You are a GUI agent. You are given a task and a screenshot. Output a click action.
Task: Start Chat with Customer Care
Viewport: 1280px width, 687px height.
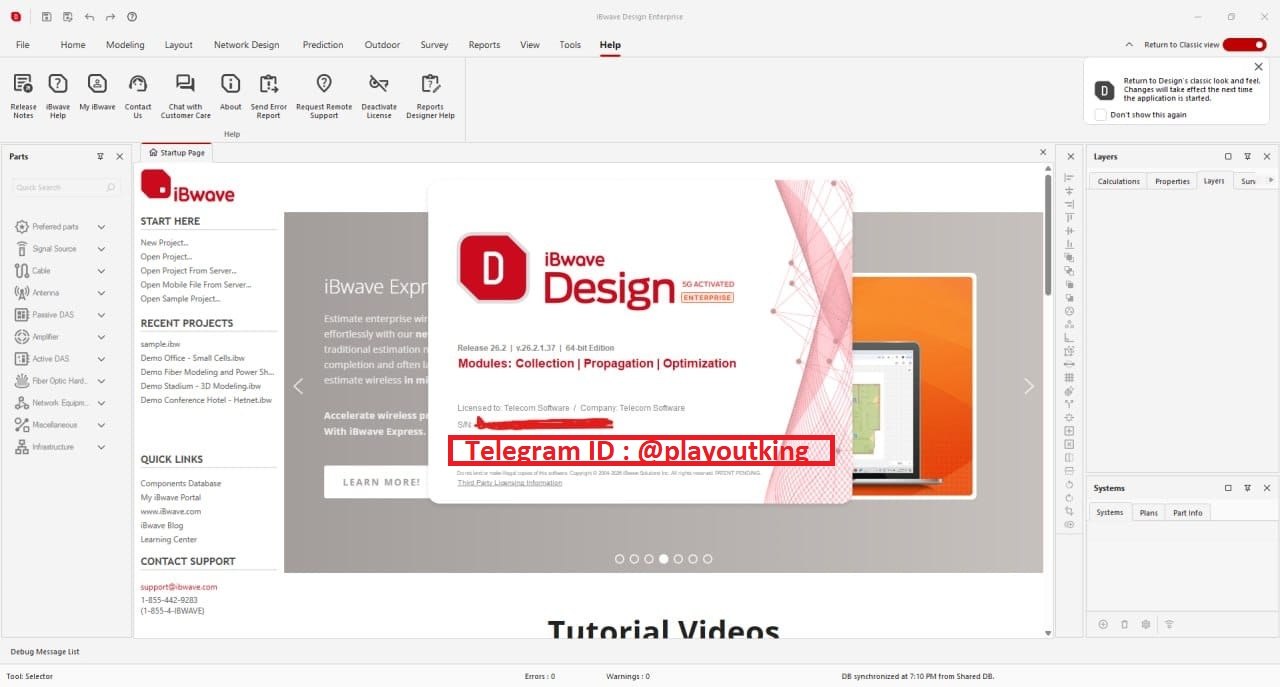point(185,96)
